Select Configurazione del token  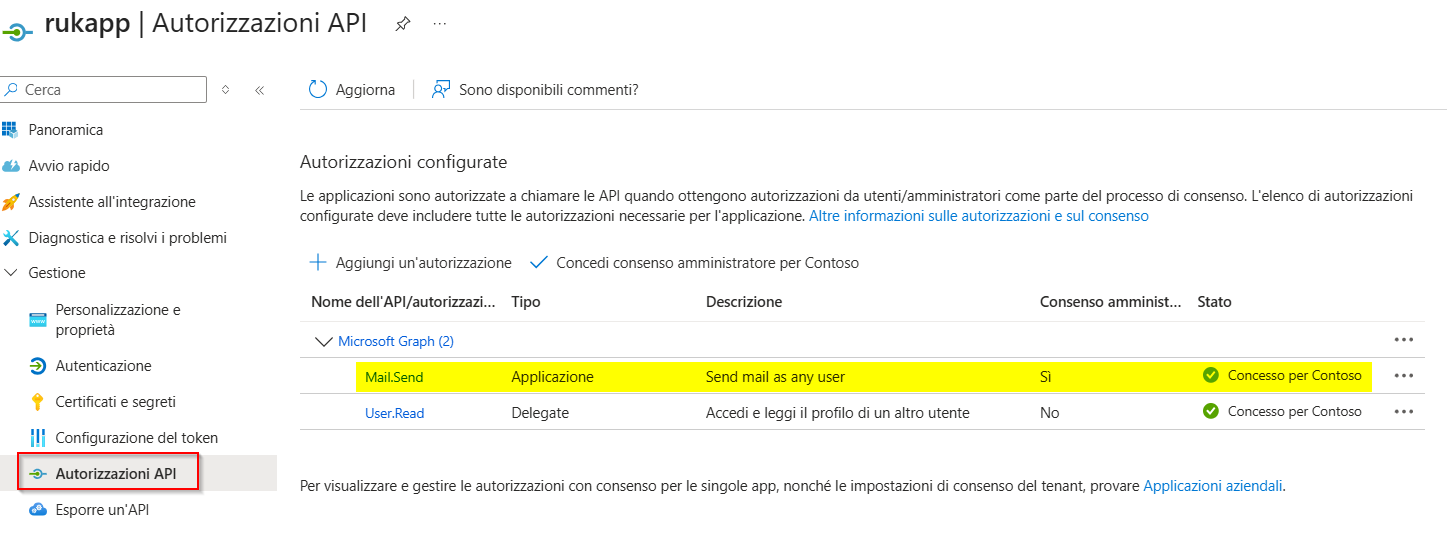point(137,438)
